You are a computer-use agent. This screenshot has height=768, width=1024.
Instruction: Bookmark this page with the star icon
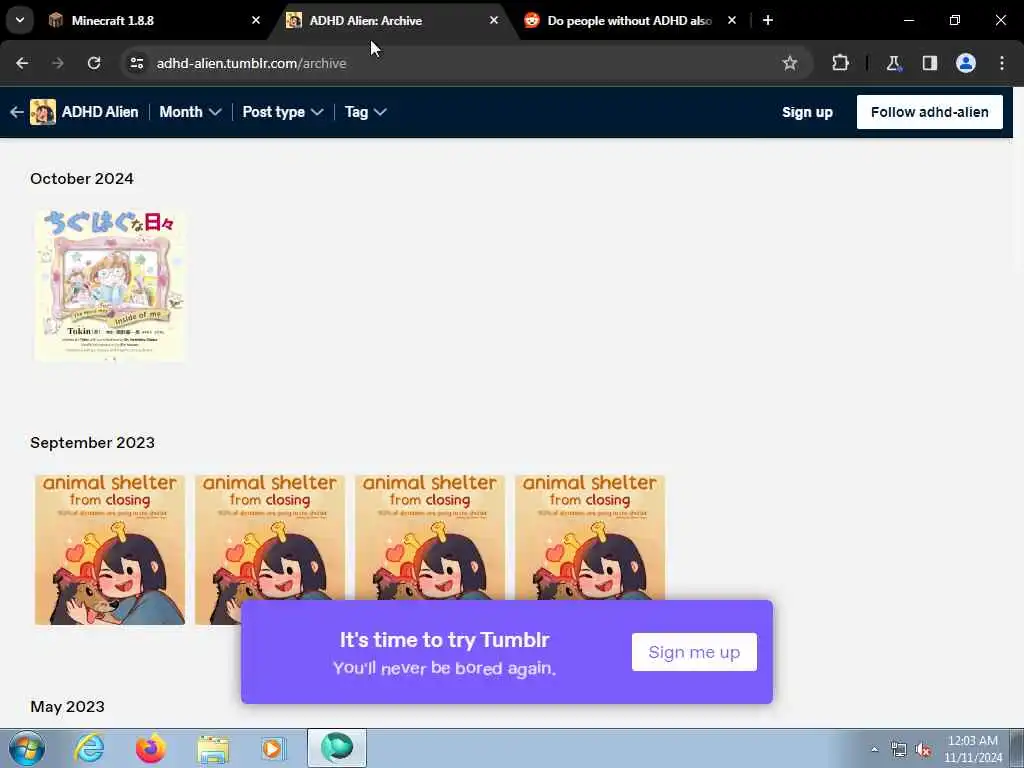pos(790,63)
